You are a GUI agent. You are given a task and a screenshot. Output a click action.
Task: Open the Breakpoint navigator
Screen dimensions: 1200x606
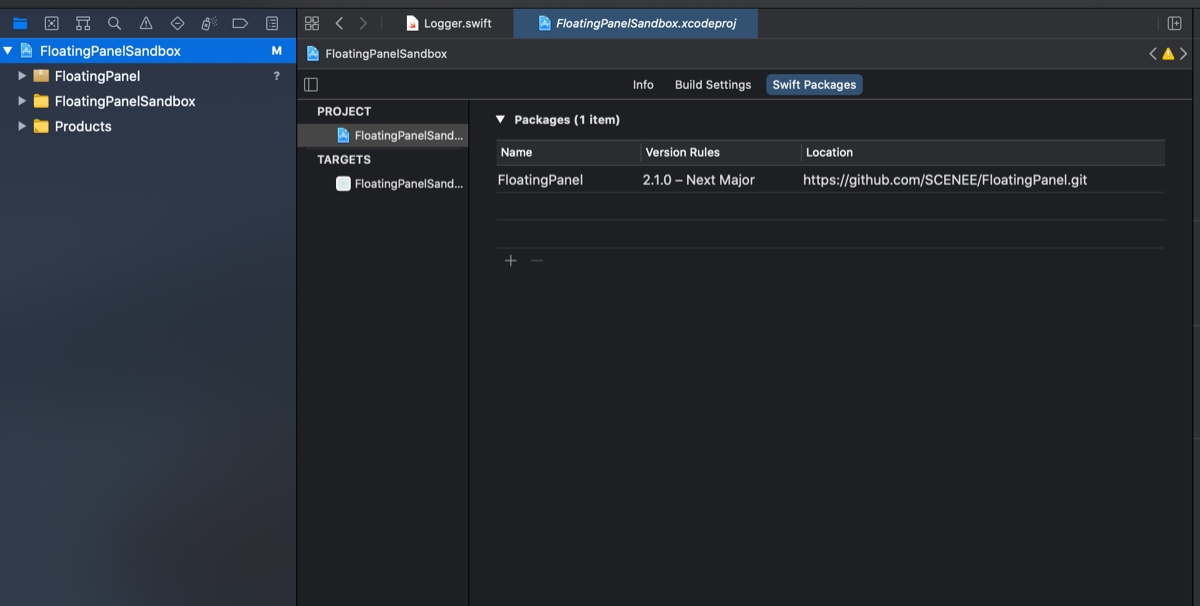click(240, 23)
